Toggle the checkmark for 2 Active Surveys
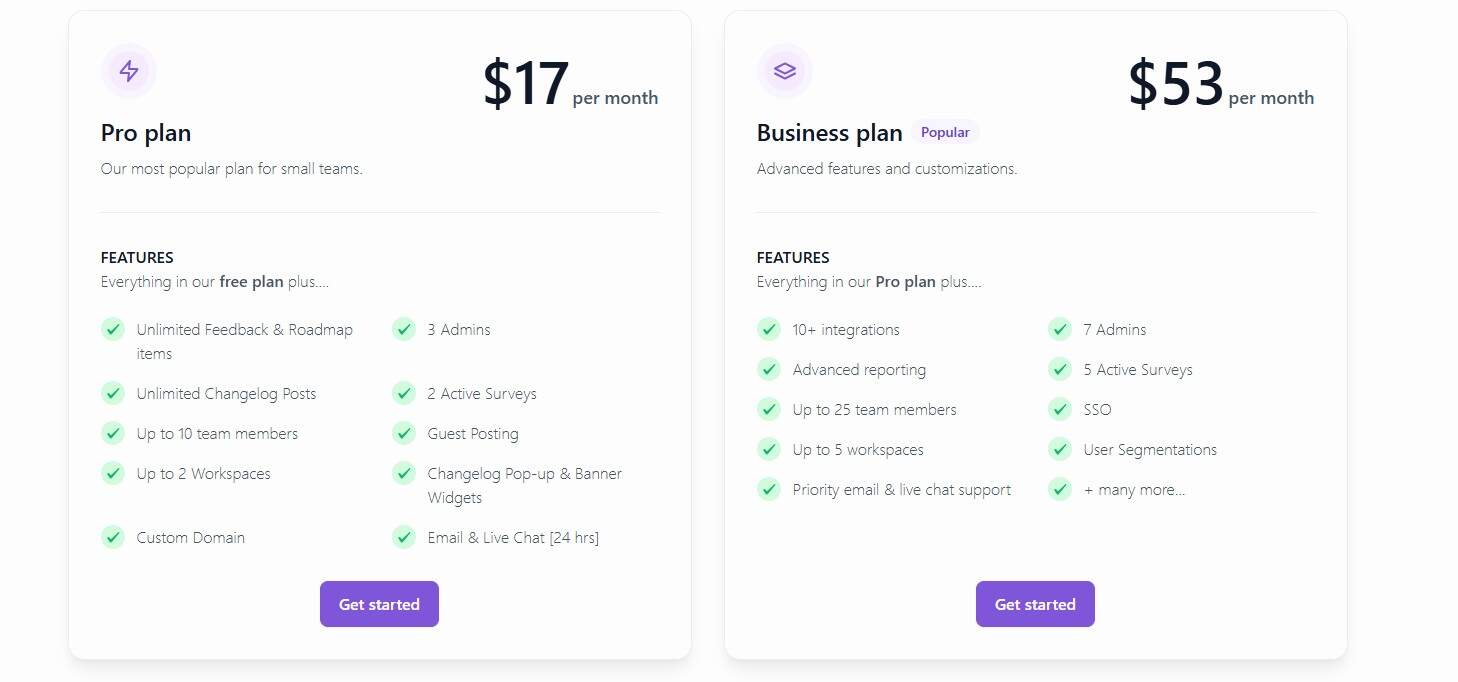This screenshot has width=1458, height=682. [x=404, y=393]
